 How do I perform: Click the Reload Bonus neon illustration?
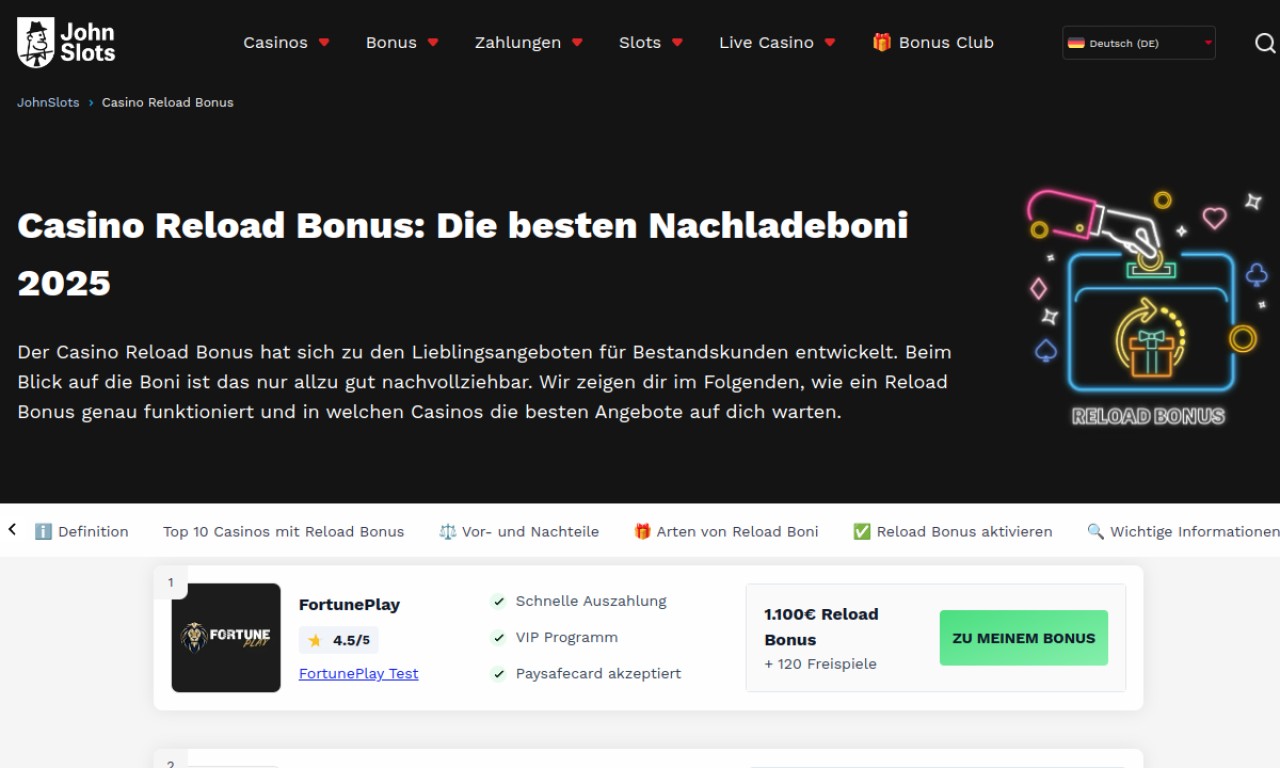(1148, 307)
